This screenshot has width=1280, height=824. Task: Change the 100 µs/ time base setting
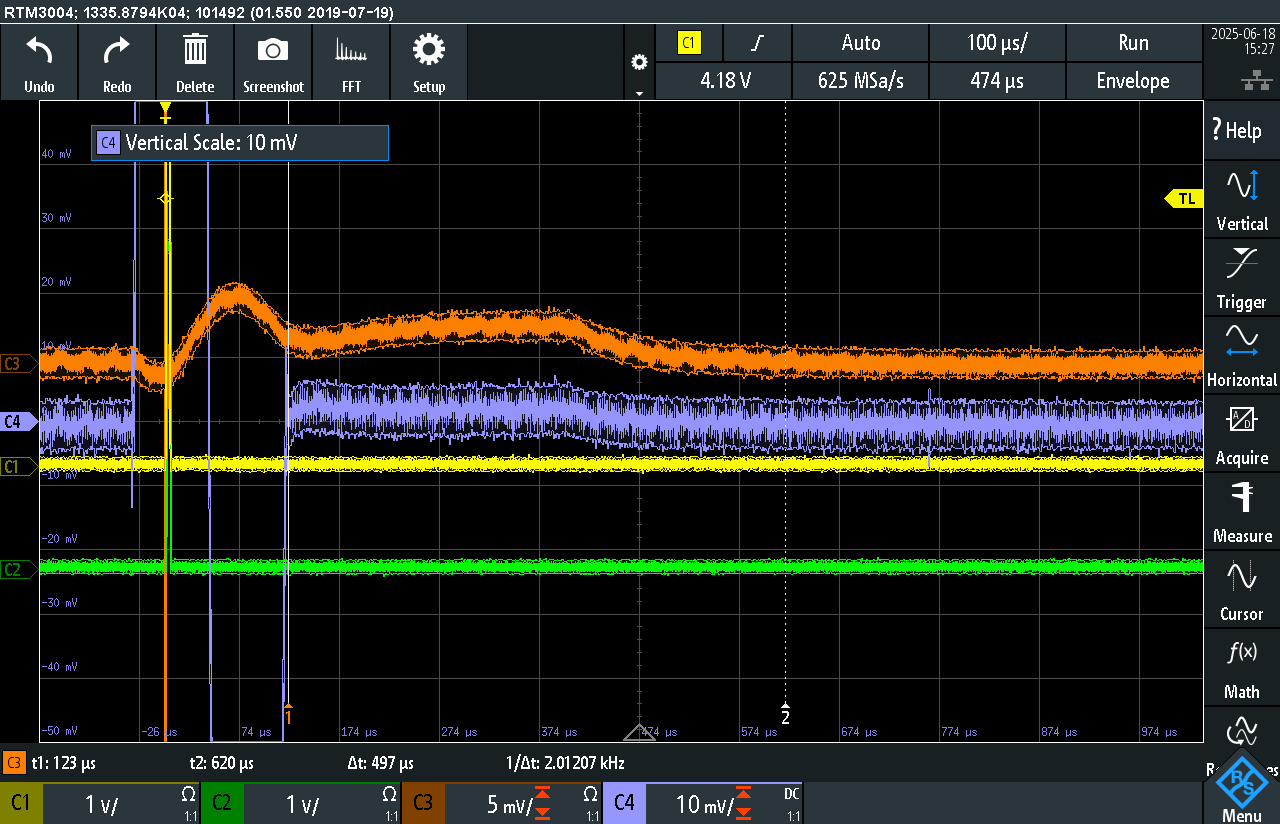tap(997, 43)
